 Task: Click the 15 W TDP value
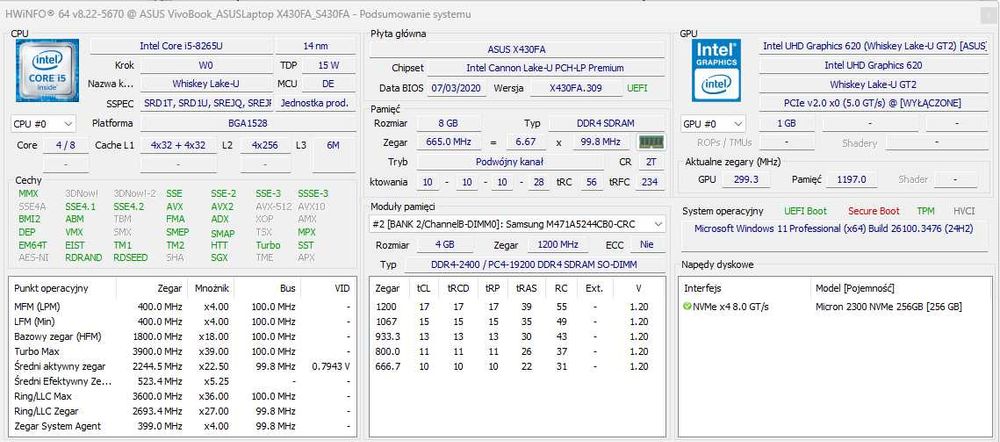(328, 65)
